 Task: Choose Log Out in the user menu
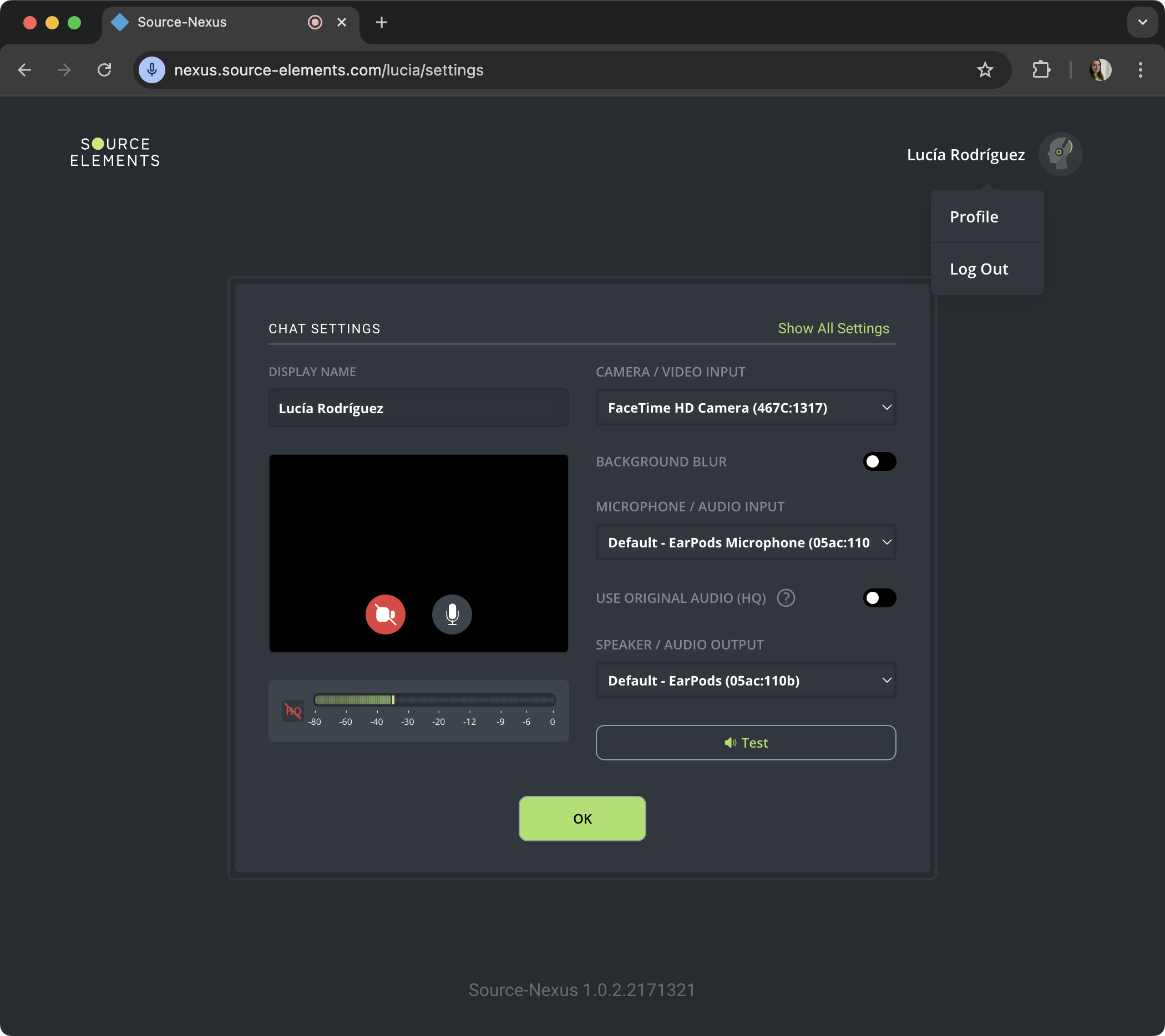pyautogui.click(x=979, y=269)
